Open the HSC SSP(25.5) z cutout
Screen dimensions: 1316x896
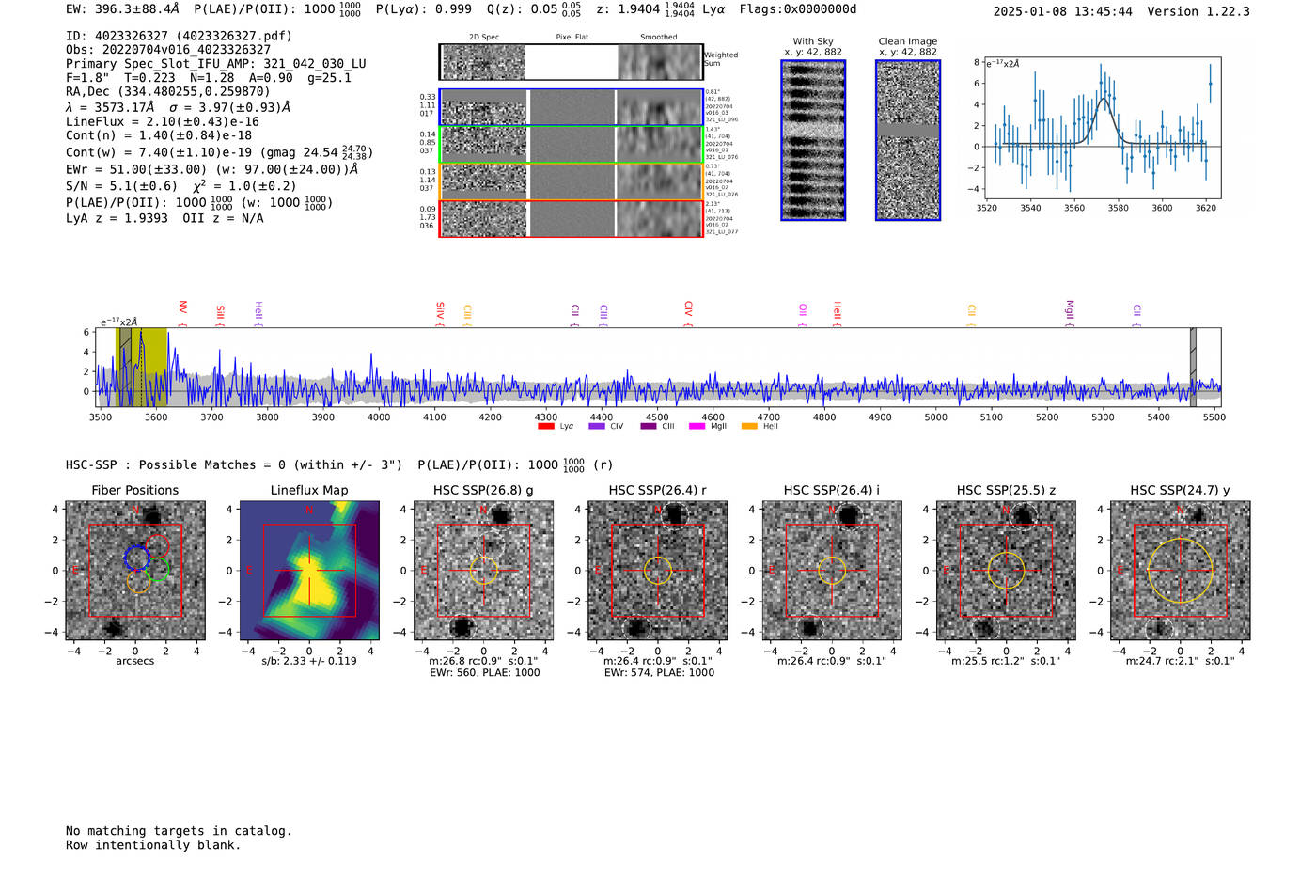coord(1006,571)
